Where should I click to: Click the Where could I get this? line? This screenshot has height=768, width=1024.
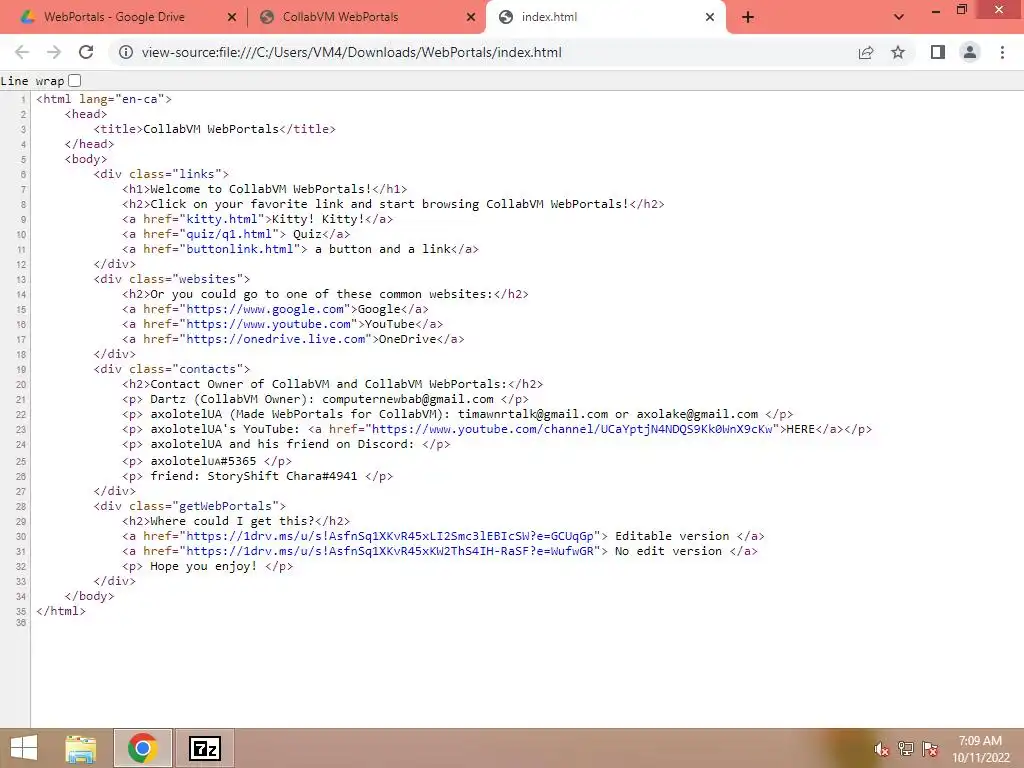[x=236, y=520]
